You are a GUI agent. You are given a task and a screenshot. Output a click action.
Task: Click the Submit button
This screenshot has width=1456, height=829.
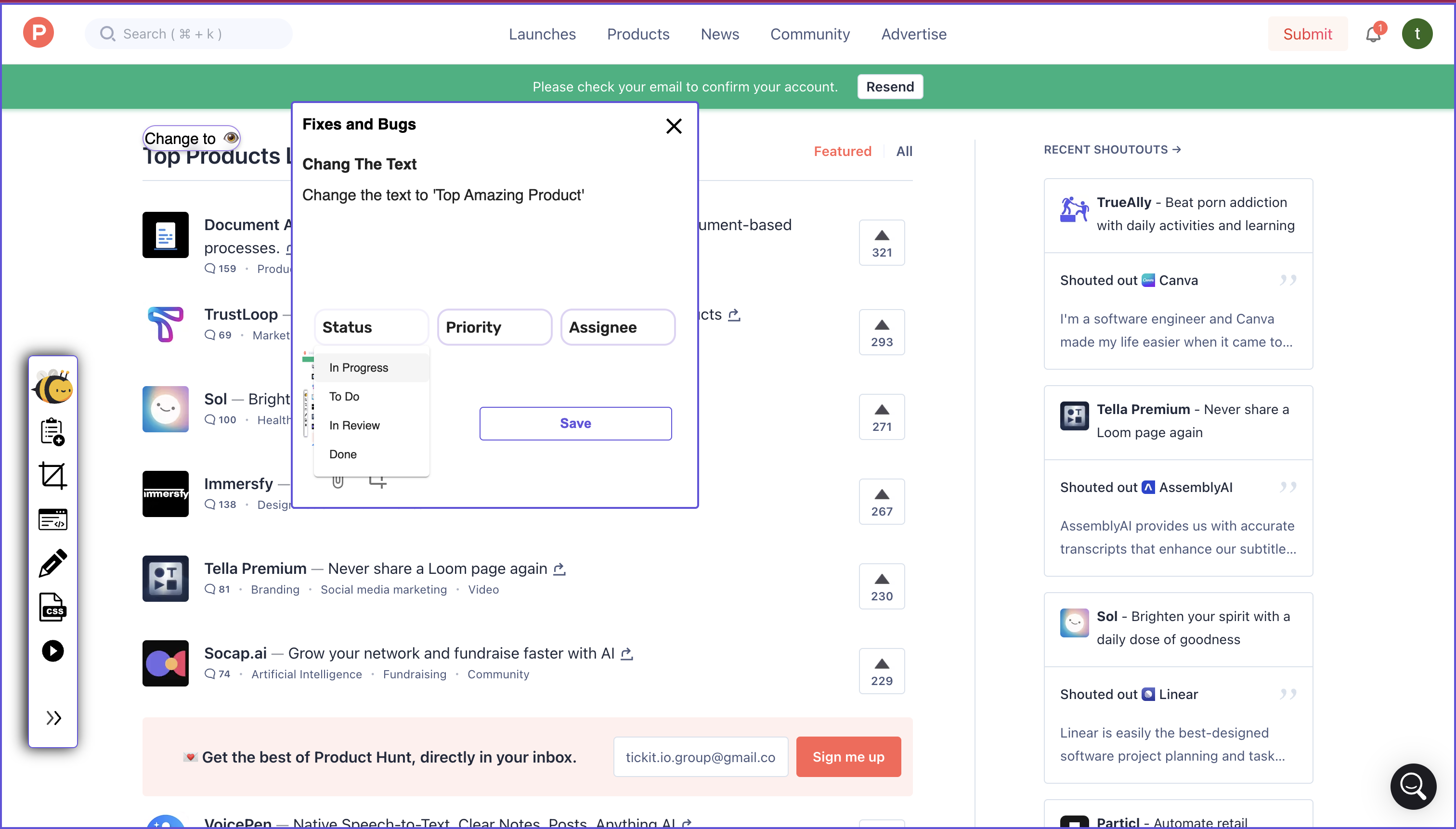pos(1307,34)
